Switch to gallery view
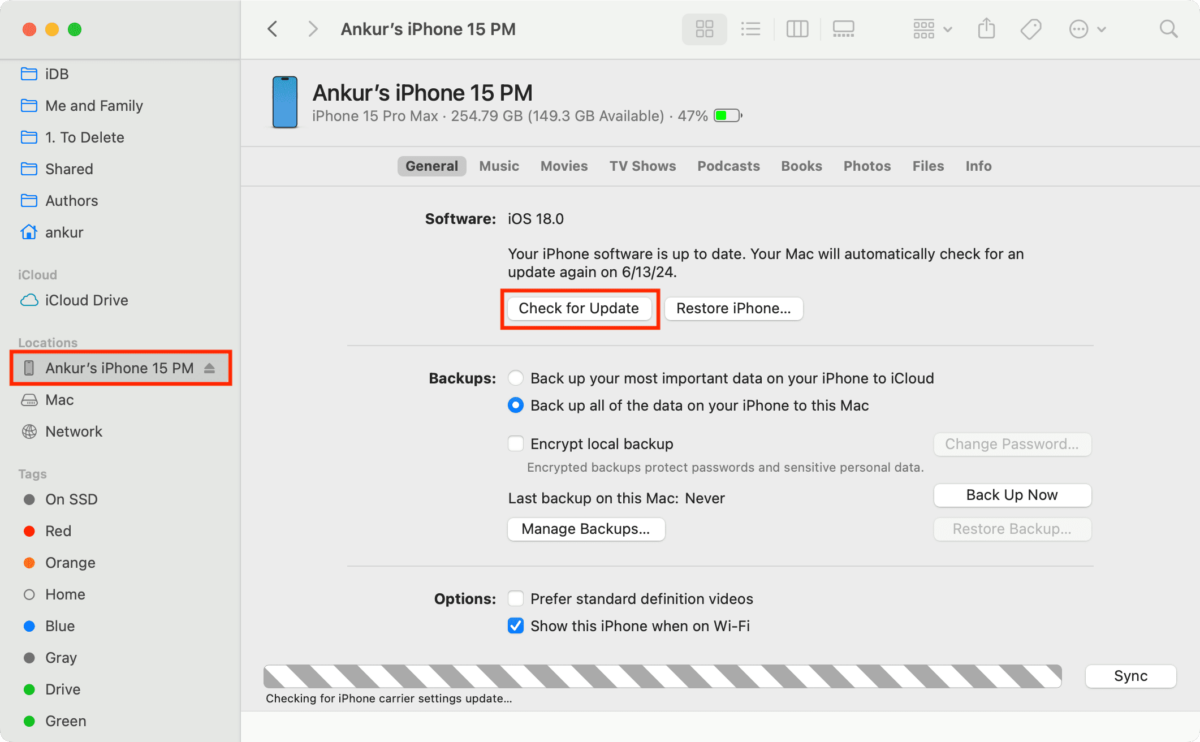1200x742 pixels. [x=843, y=29]
